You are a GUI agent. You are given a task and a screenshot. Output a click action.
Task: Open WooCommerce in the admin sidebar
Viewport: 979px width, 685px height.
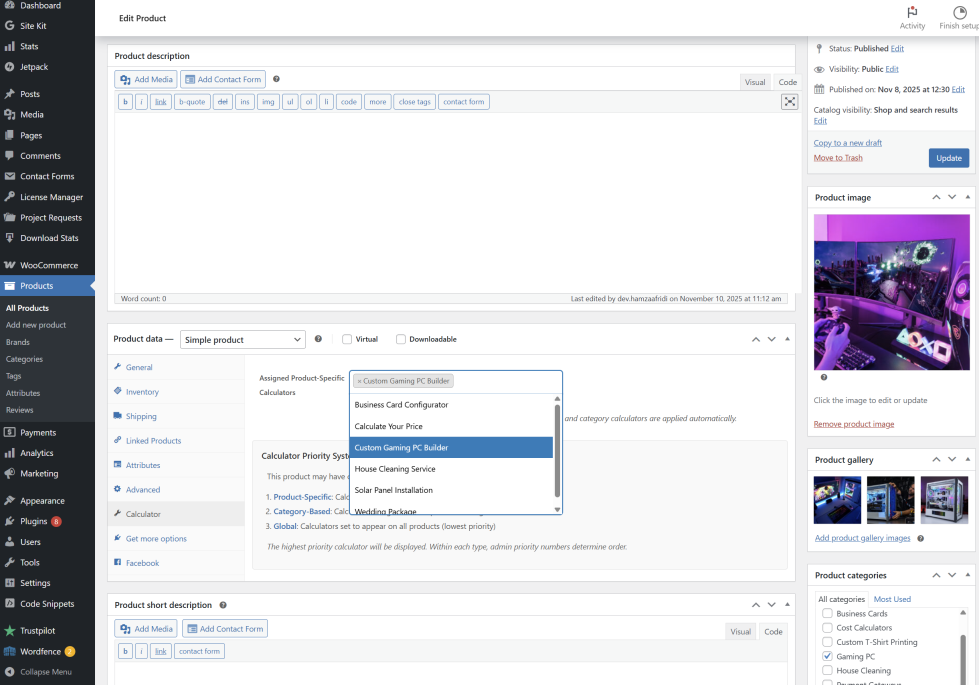tap(48, 265)
